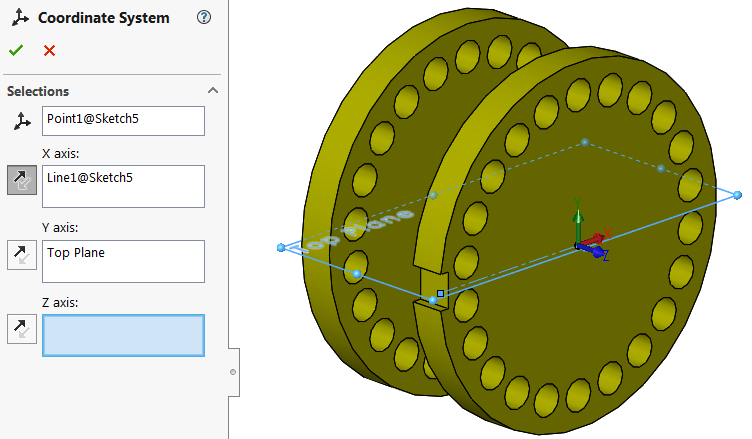
Task: Open the Coordinate System help icon
Action: point(204,17)
